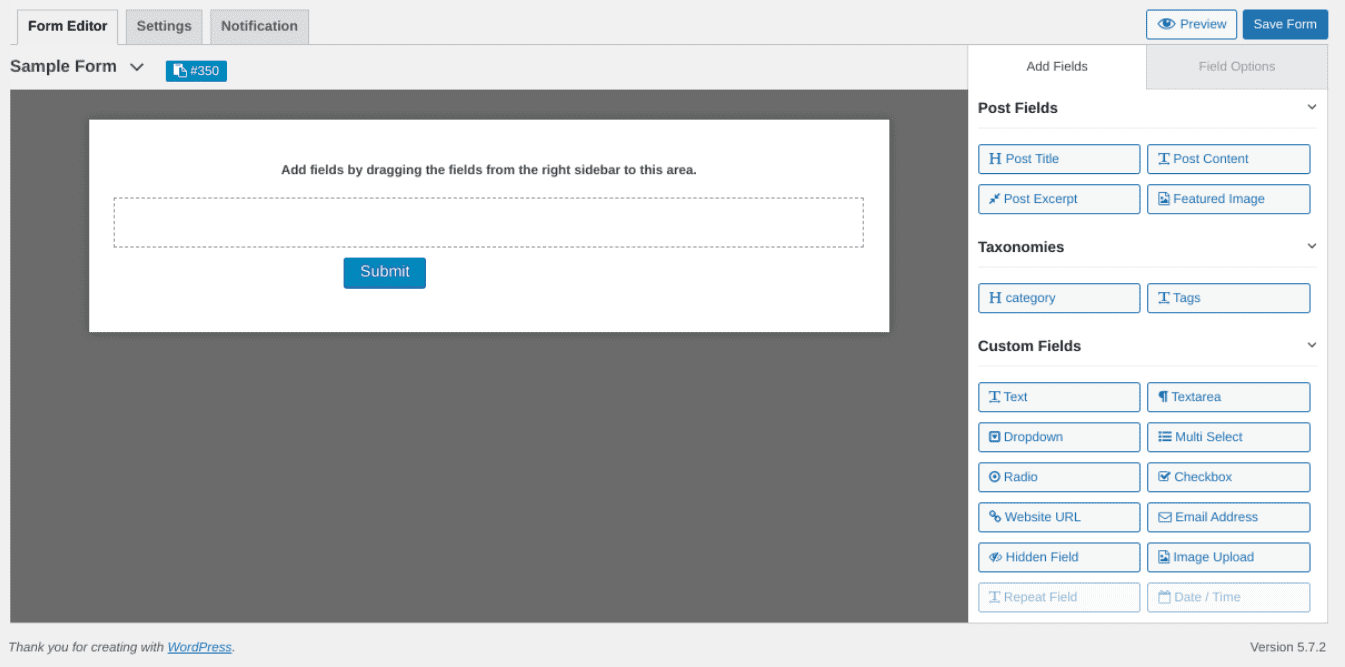Add a Post Excerpt field
This screenshot has width=1345, height=667.
(x=1058, y=198)
